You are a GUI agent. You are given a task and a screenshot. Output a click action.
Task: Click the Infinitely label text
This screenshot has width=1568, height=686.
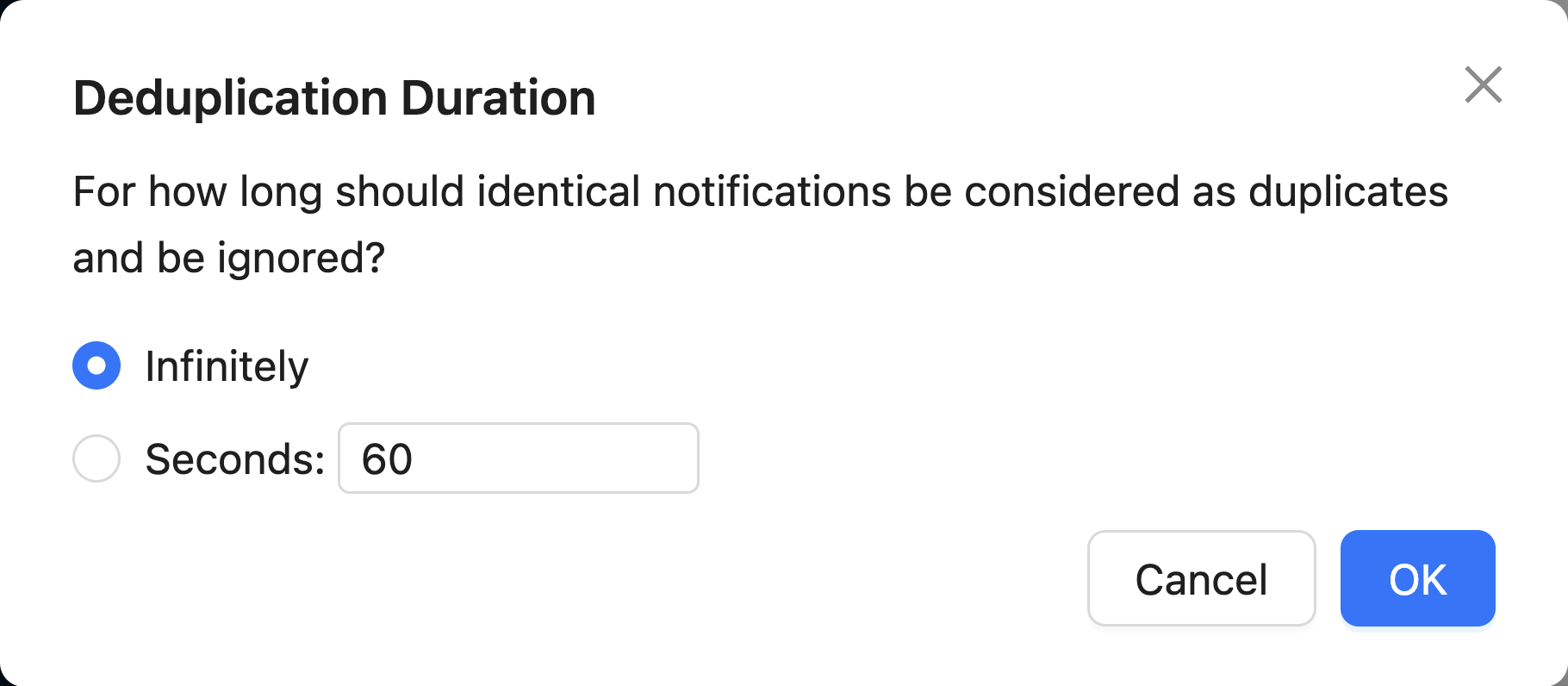227,365
